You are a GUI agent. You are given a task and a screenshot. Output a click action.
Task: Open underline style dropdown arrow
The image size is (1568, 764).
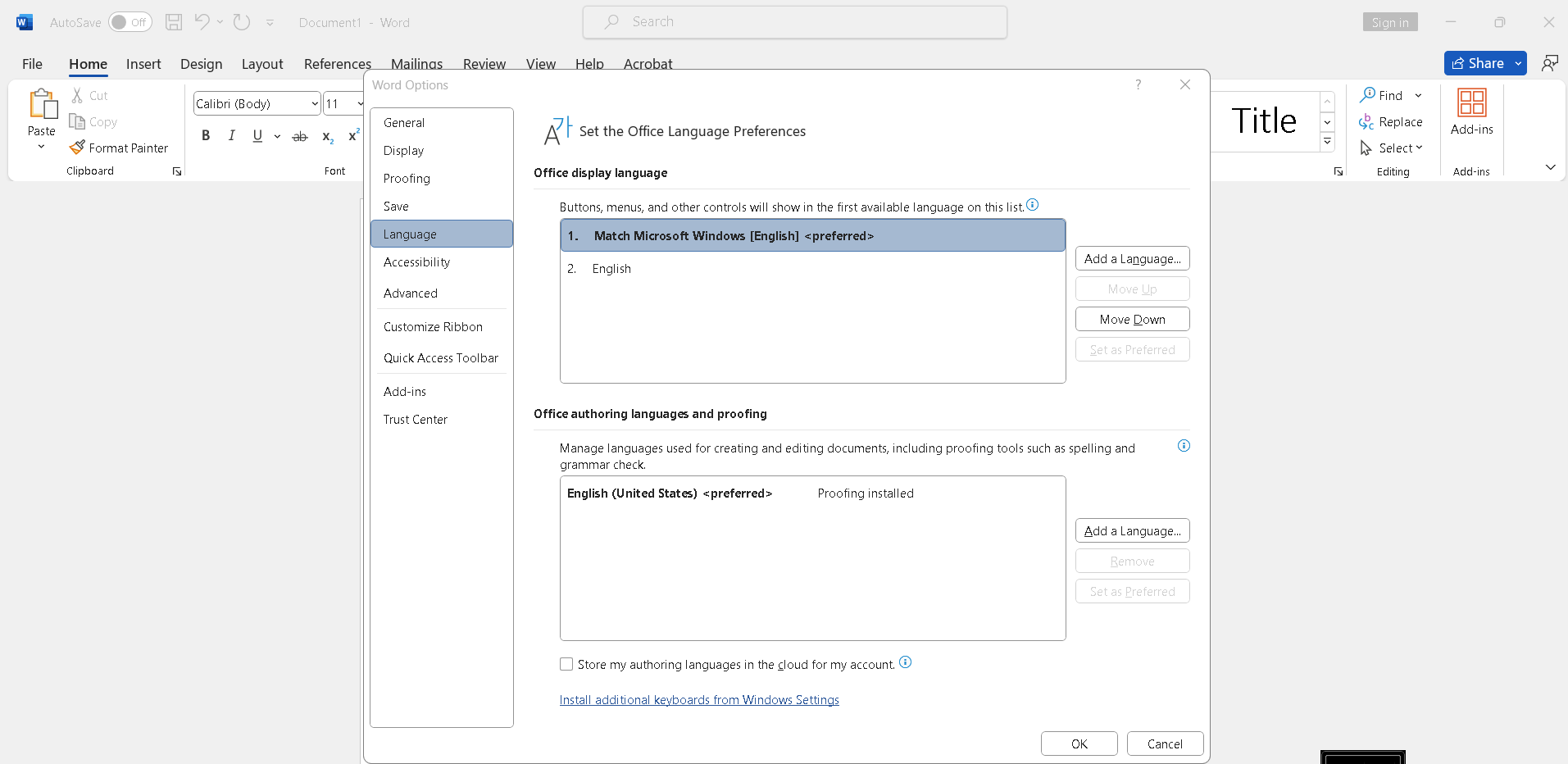(277, 136)
